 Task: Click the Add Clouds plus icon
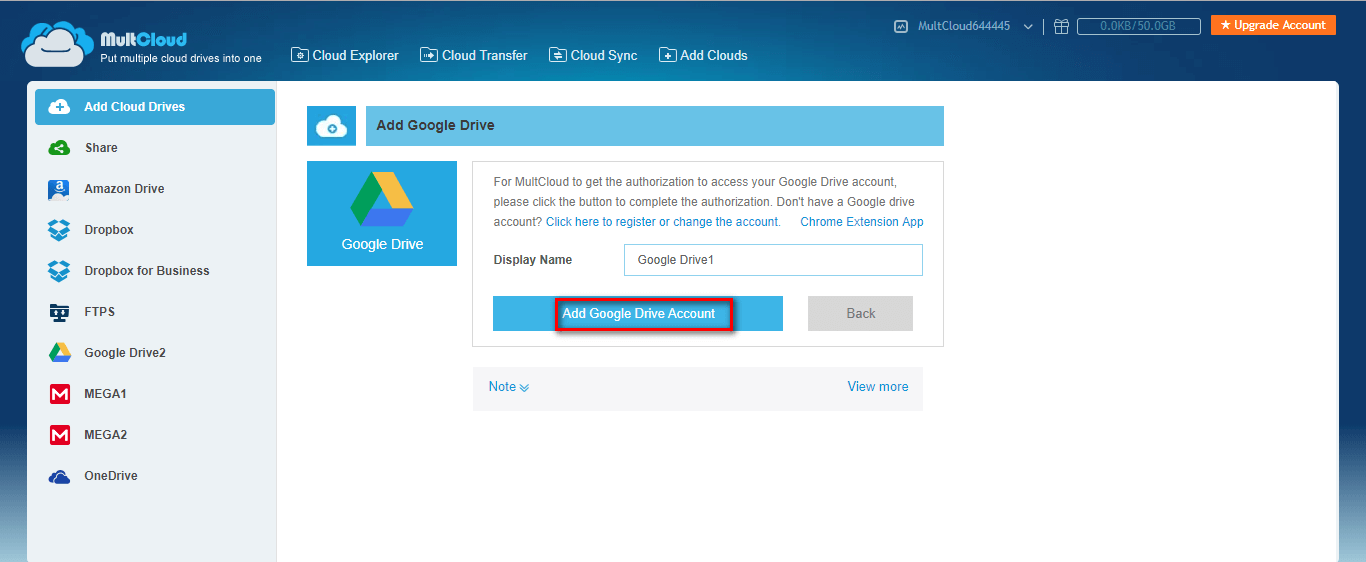coord(668,55)
